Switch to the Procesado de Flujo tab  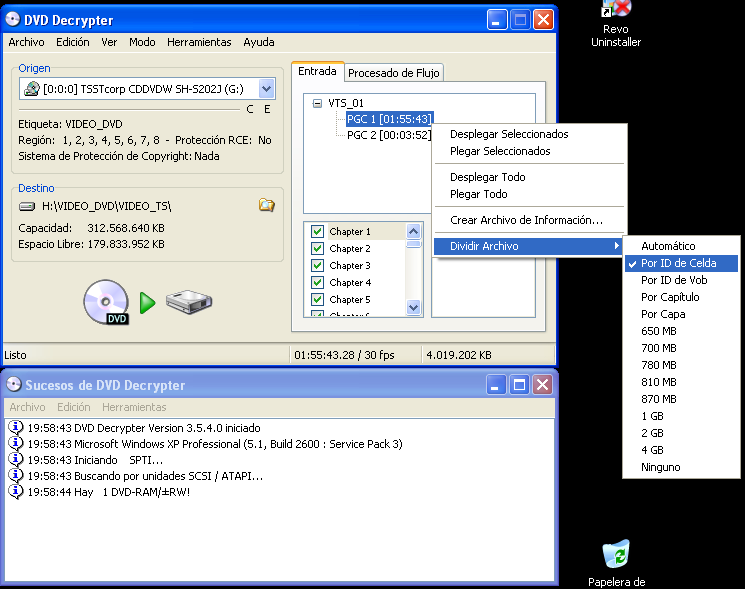tap(394, 73)
